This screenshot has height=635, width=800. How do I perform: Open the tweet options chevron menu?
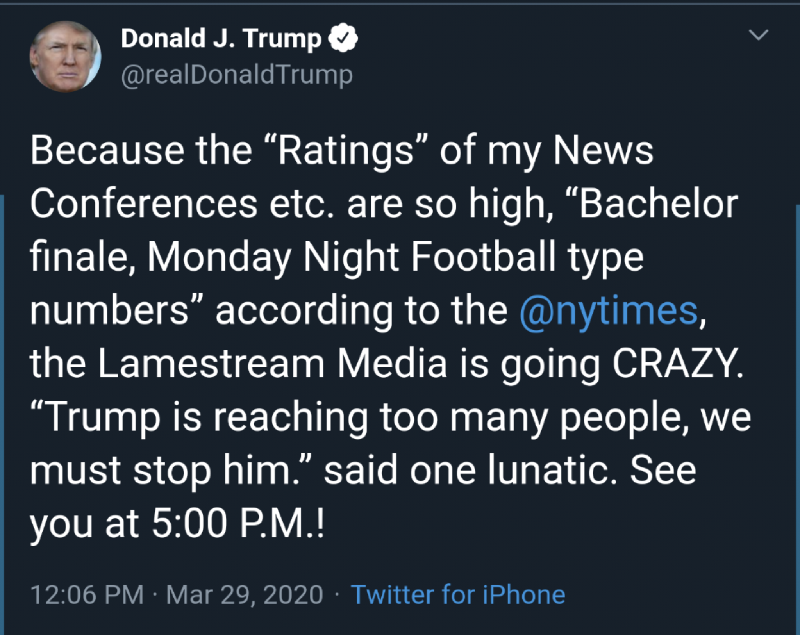(x=758, y=35)
